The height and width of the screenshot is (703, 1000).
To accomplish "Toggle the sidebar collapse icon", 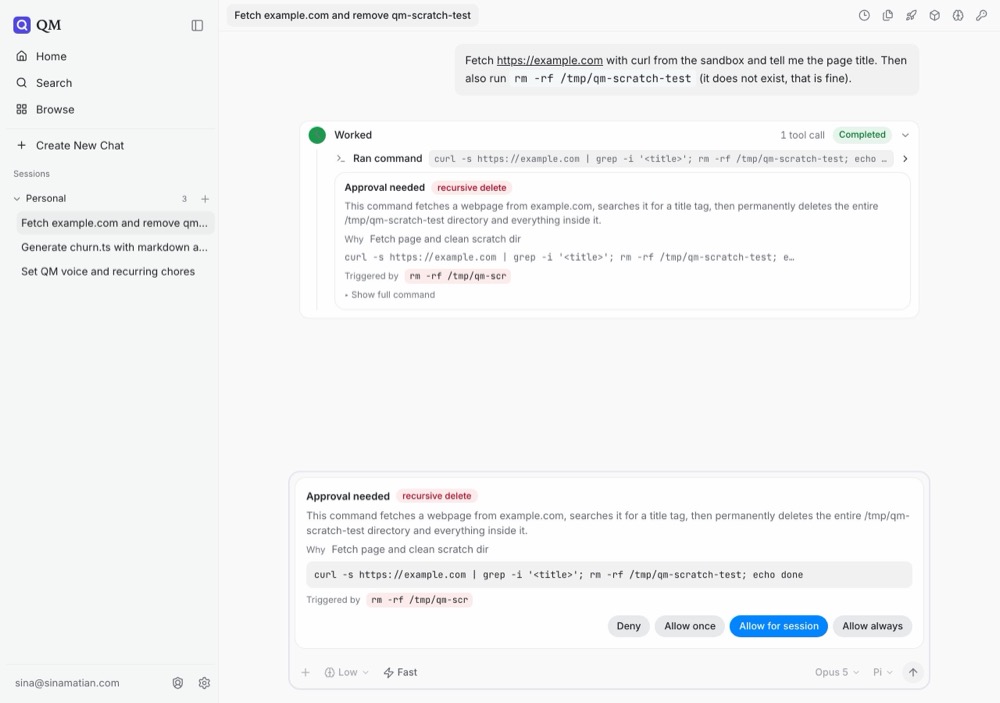I will [197, 26].
